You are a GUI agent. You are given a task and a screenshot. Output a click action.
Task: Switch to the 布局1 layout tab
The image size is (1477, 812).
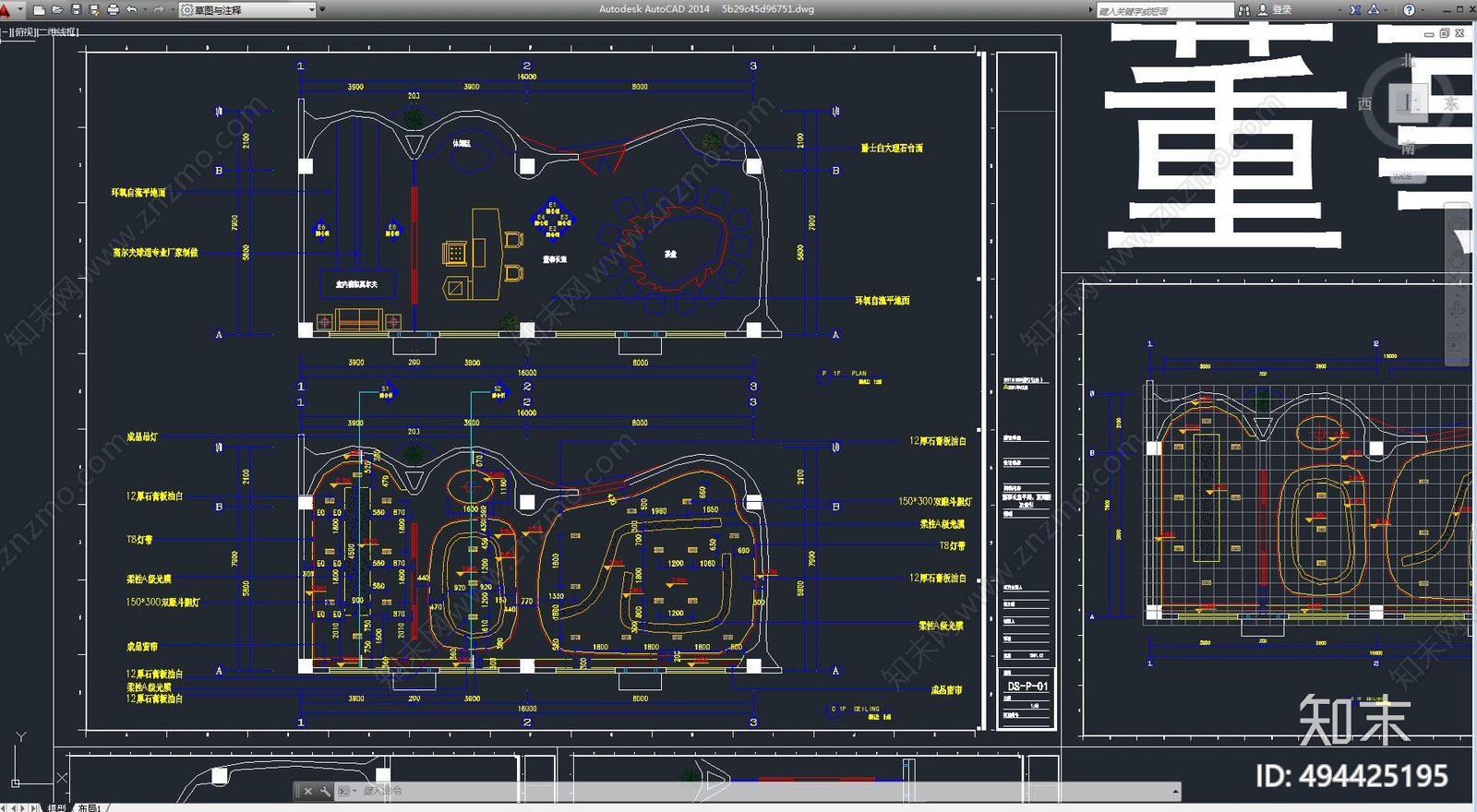click(90, 807)
